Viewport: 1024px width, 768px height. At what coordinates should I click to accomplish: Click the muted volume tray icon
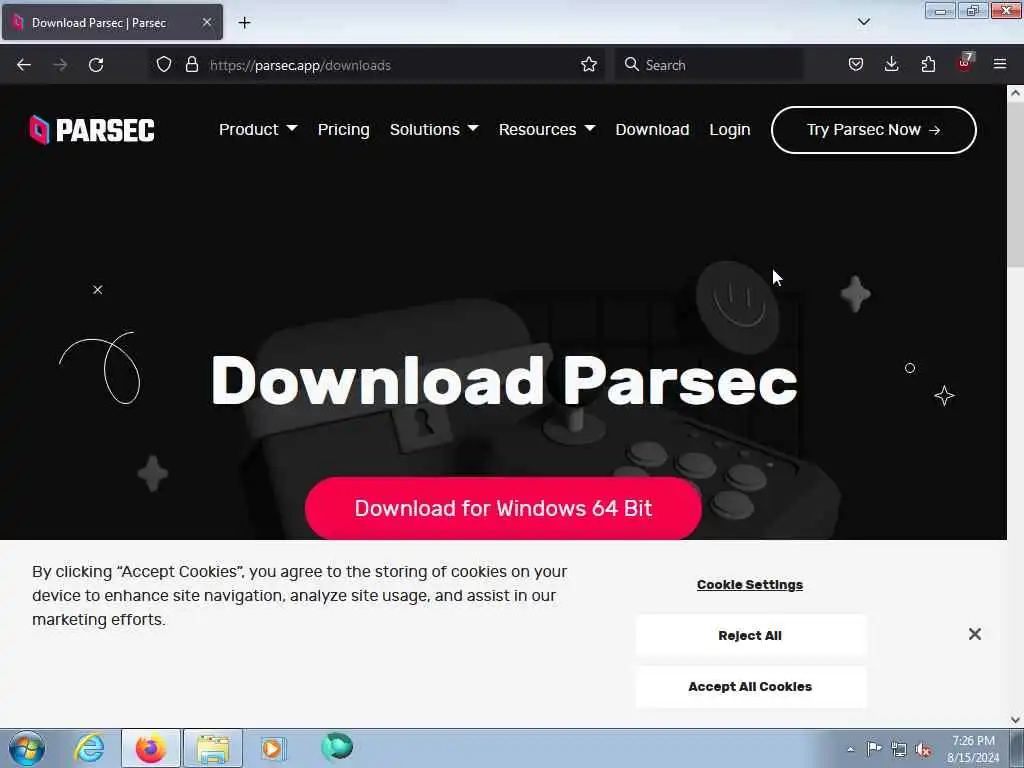pos(923,750)
